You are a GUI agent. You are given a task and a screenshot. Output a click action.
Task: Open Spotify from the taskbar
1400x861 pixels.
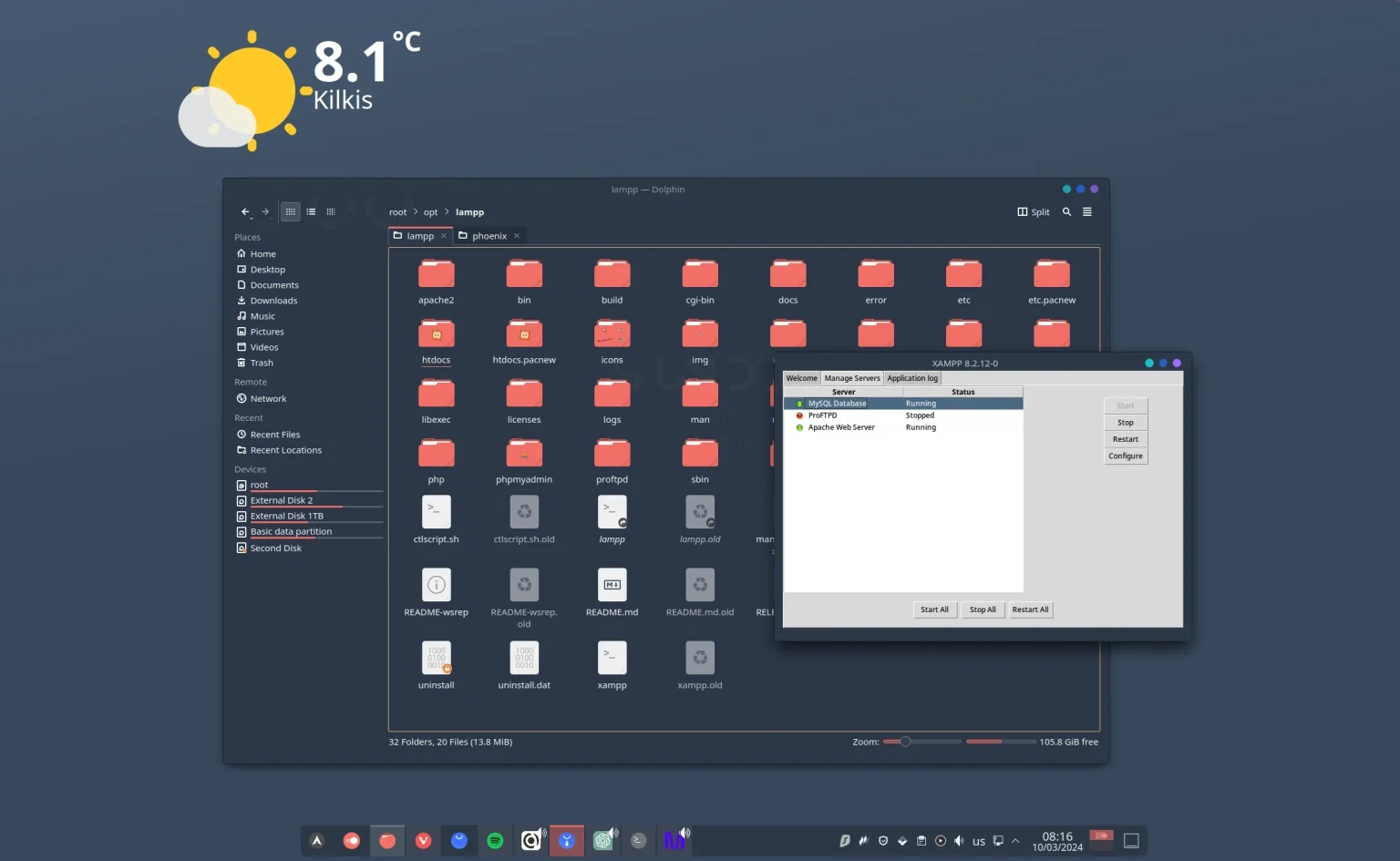click(x=495, y=841)
